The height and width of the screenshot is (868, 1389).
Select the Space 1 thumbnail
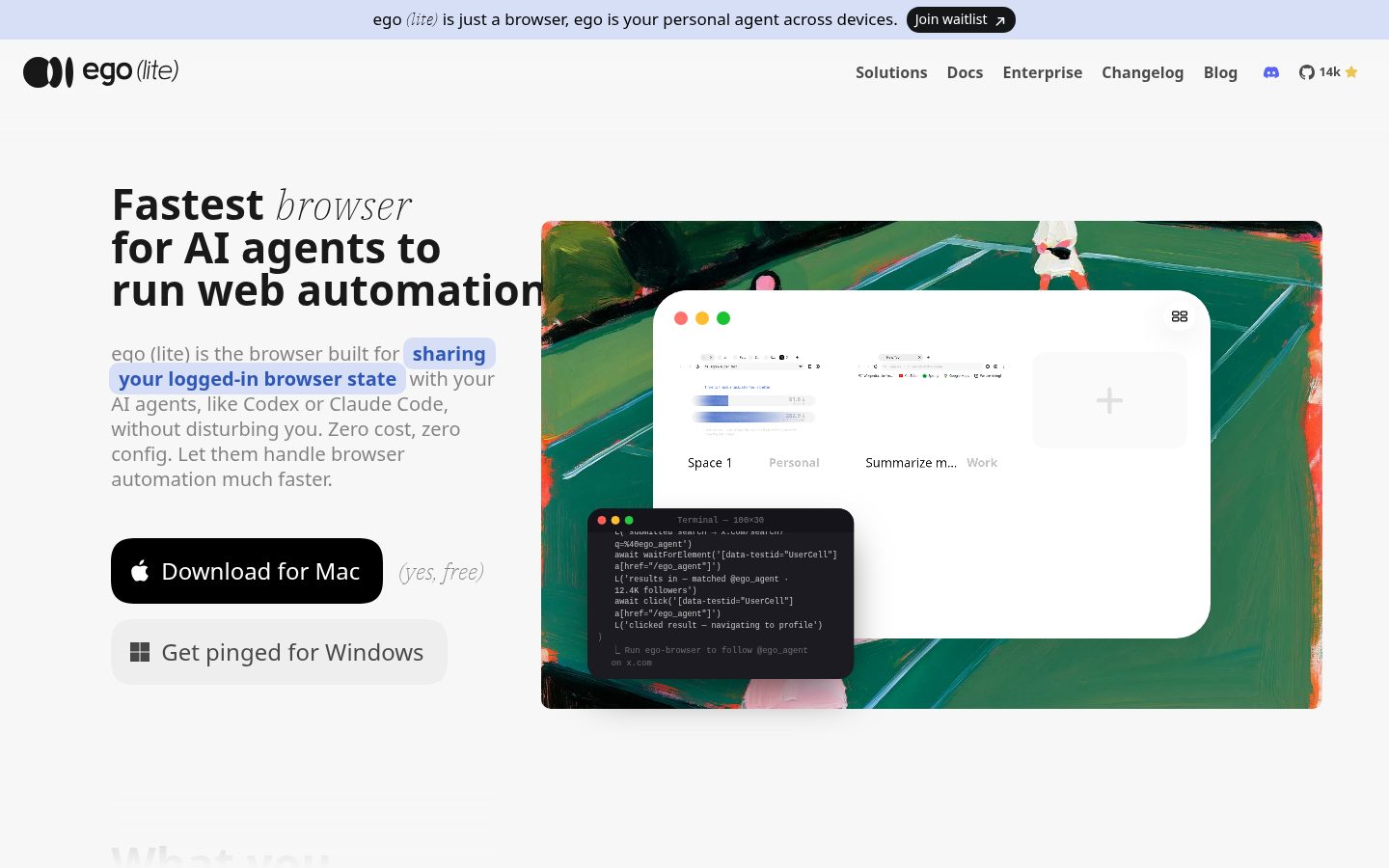pos(753,398)
